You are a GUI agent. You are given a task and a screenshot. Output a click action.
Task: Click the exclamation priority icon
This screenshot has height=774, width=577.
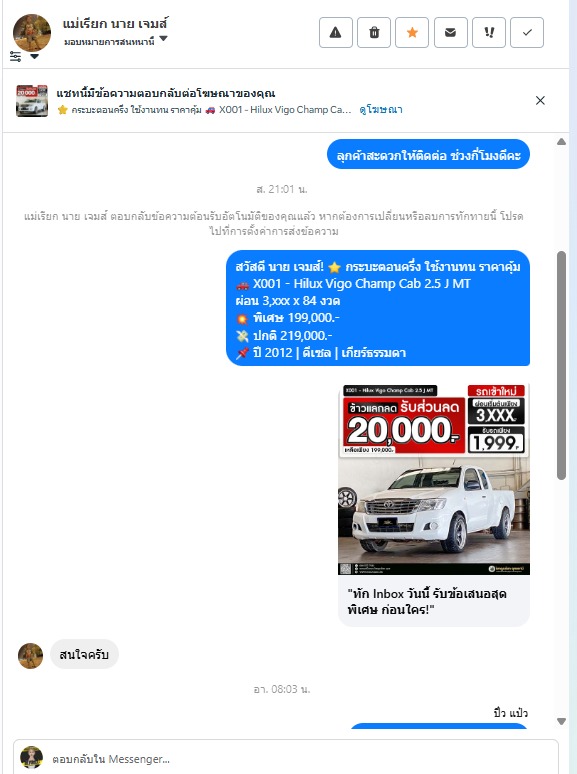point(489,33)
